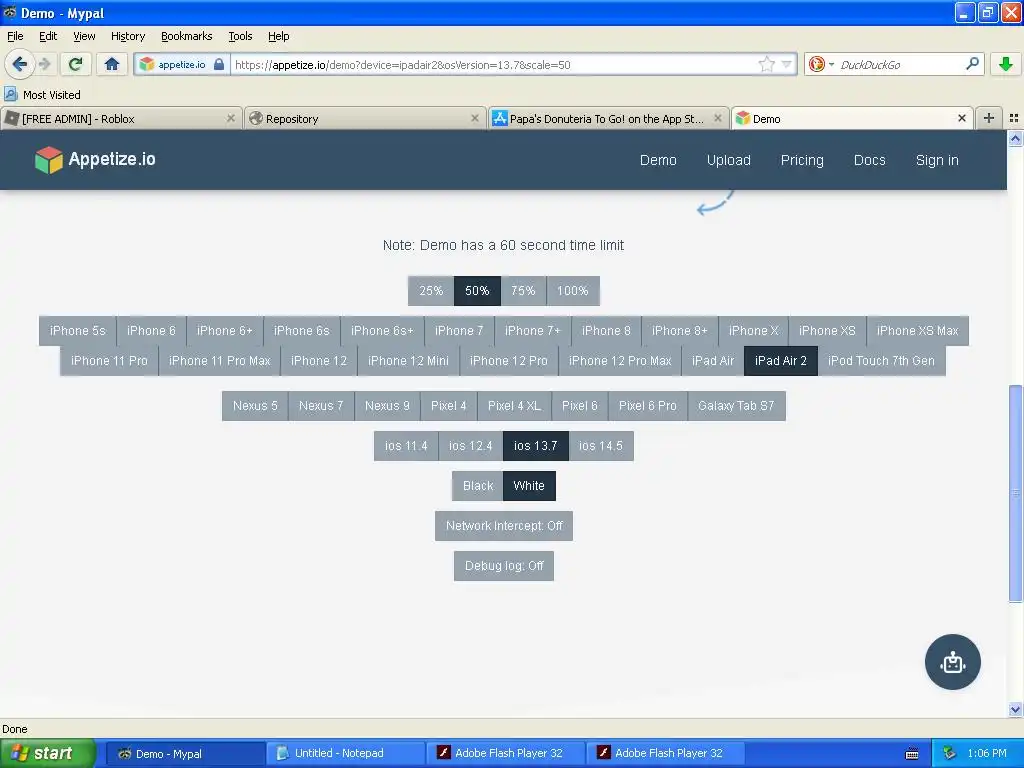Open the Most Visited bookmarks folder
The height and width of the screenshot is (768, 1024).
pyautogui.click(x=42, y=95)
